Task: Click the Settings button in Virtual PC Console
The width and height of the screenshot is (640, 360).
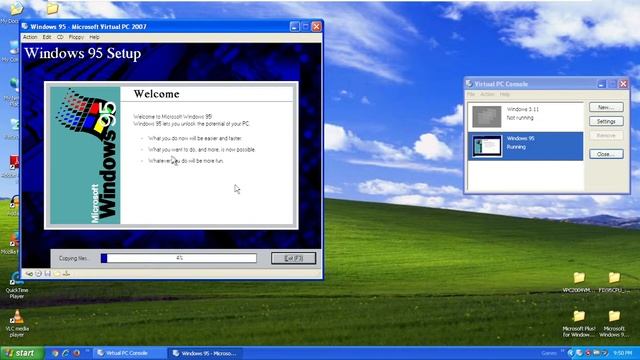Action: click(x=606, y=121)
